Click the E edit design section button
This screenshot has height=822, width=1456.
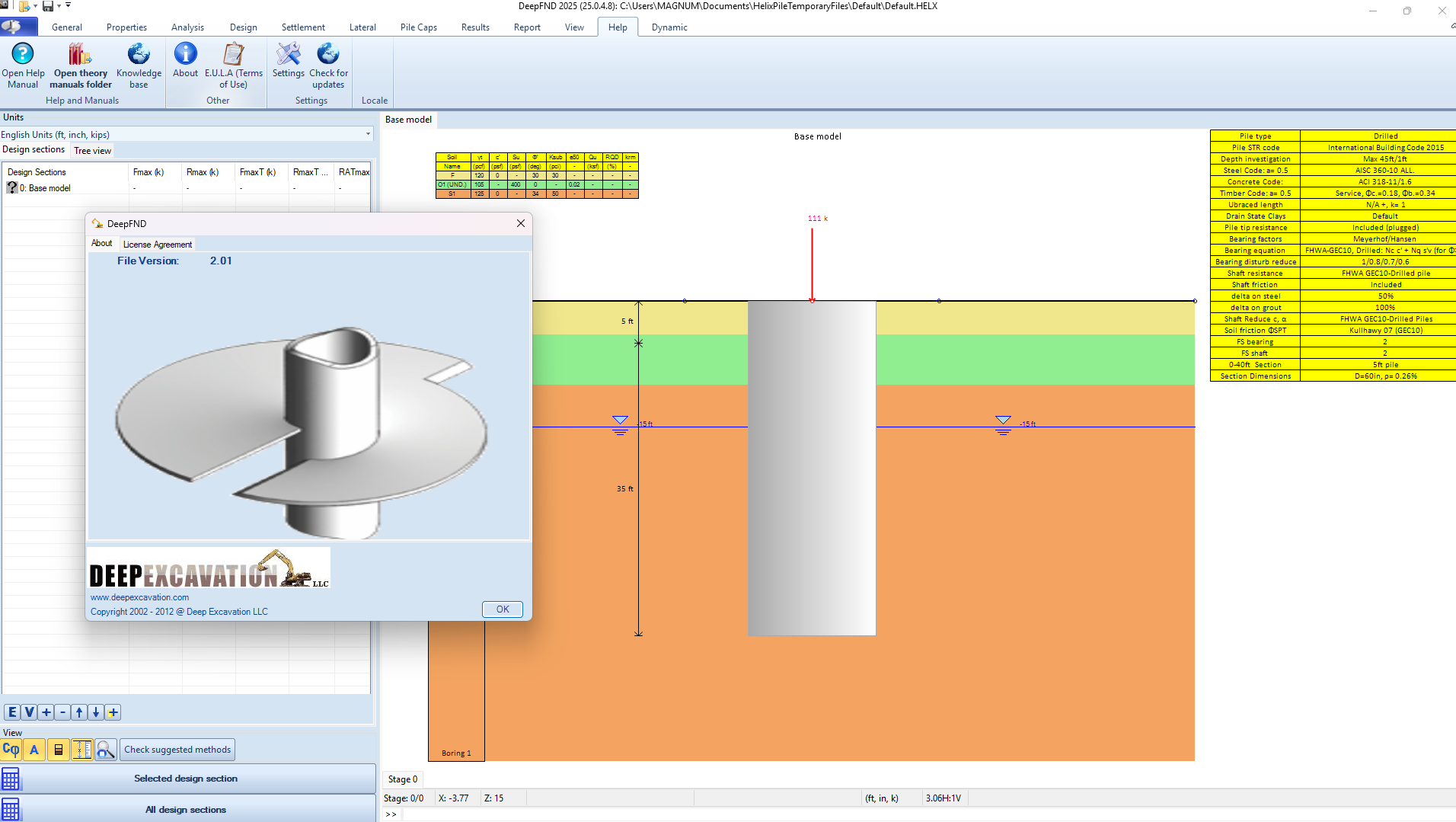point(12,712)
